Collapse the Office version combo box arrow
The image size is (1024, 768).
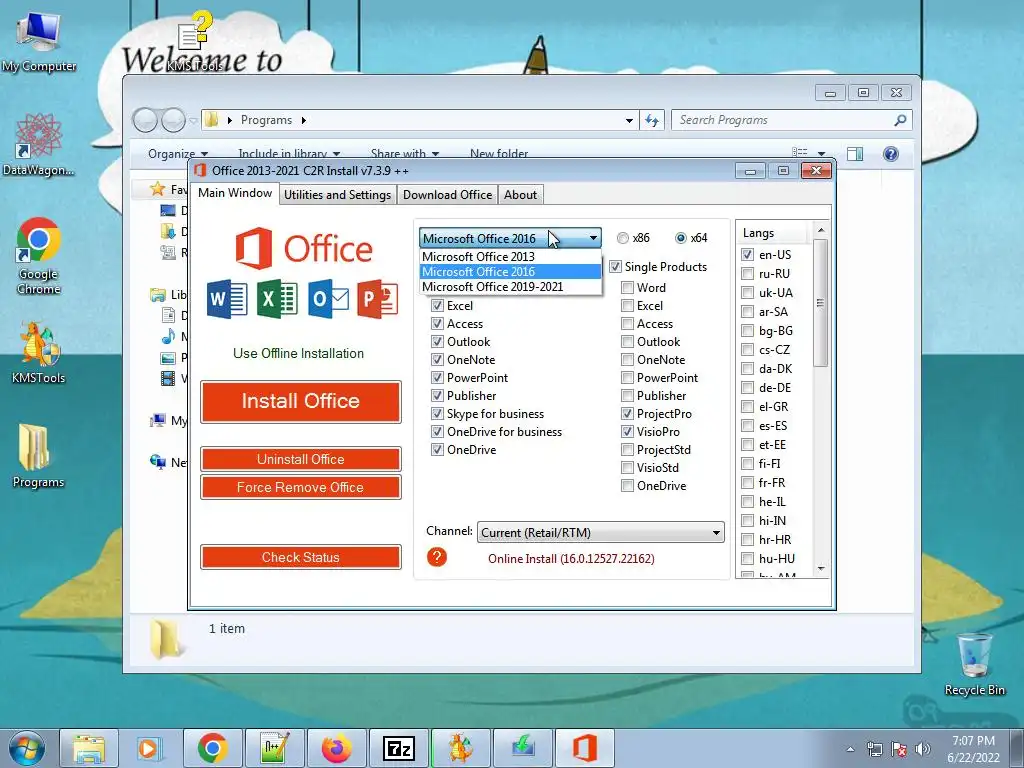click(593, 238)
